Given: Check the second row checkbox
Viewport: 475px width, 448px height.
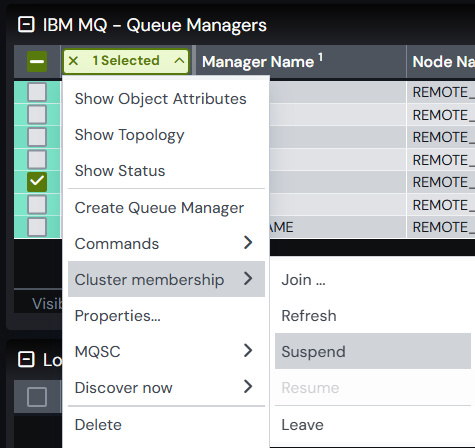Looking at the screenshot, I should 37,115.
